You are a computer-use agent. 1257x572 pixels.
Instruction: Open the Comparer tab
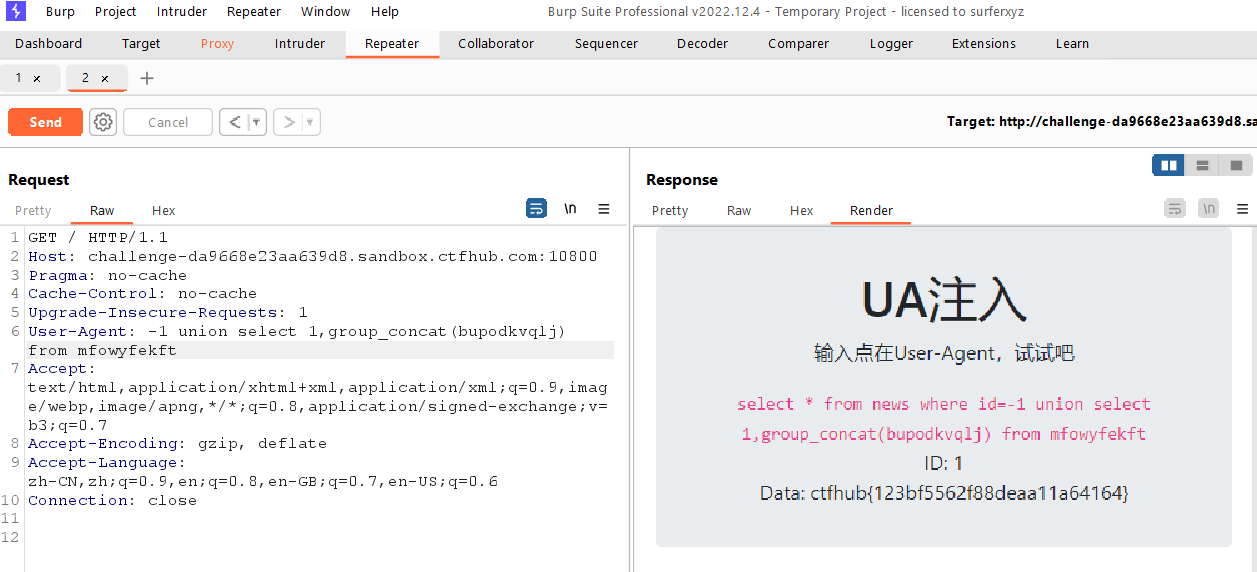(x=798, y=44)
